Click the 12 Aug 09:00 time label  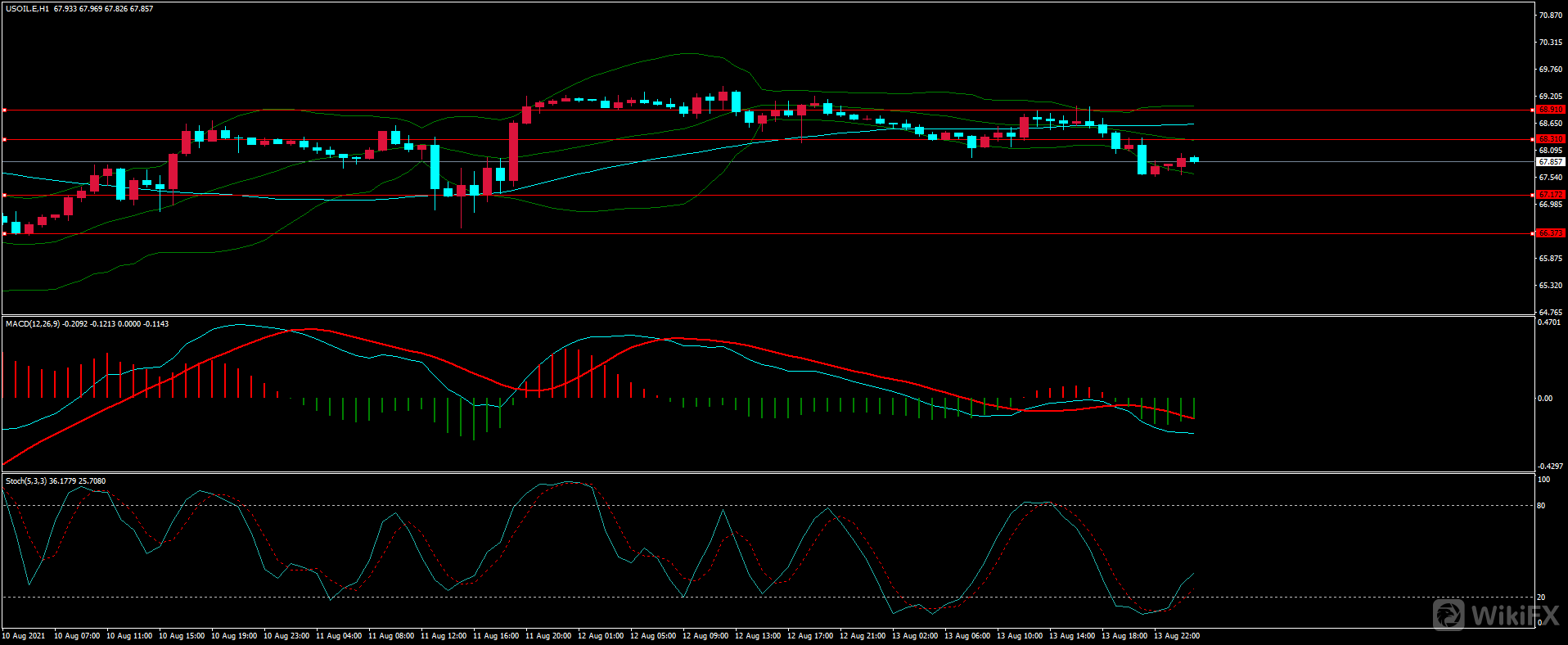[705, 636]
